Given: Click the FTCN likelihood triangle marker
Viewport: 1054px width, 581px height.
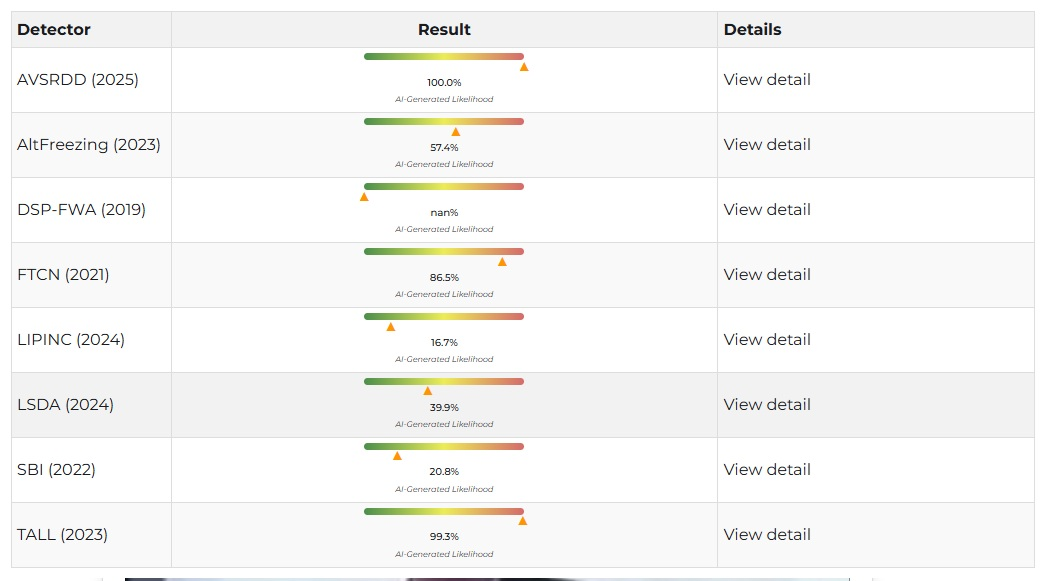Looking at the screenshot, I should (x=502, y=262).
